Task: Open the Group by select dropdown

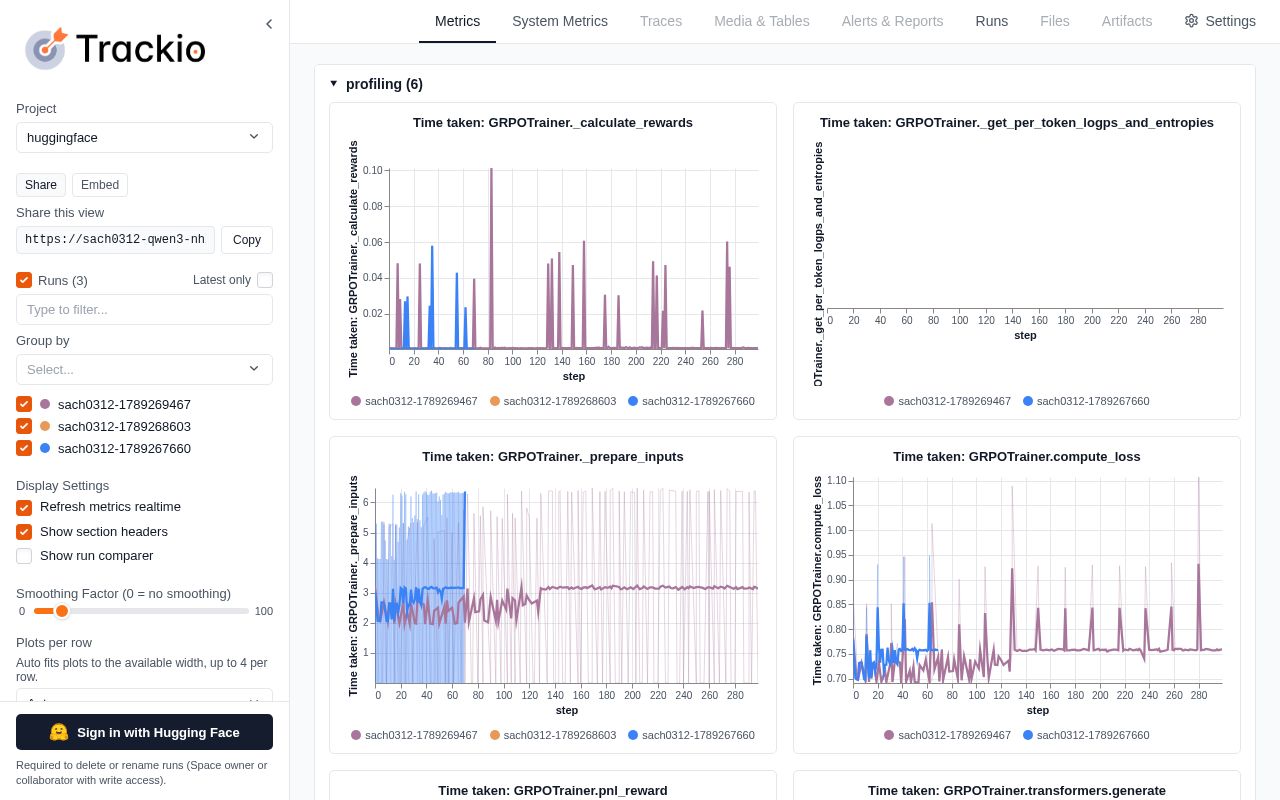Action: (144, 369)
